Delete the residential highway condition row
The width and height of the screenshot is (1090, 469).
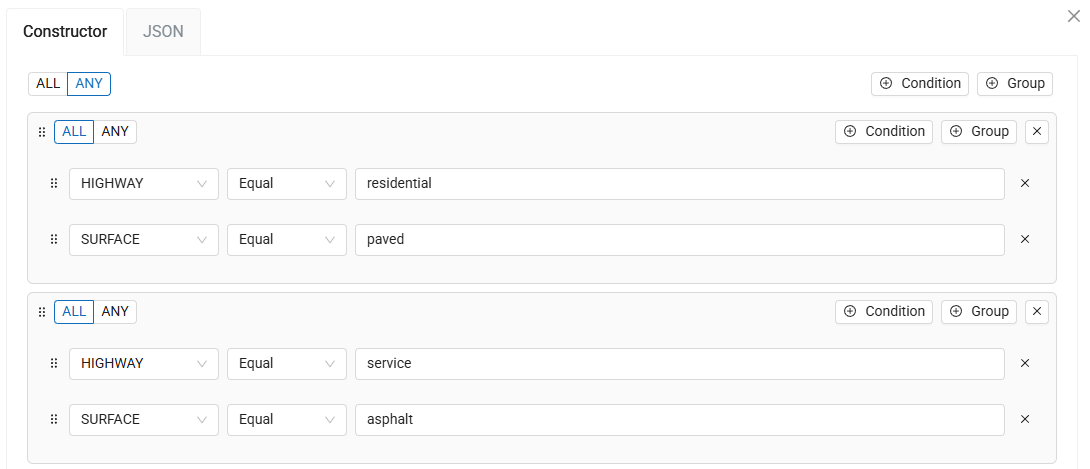pos(1024,183)
